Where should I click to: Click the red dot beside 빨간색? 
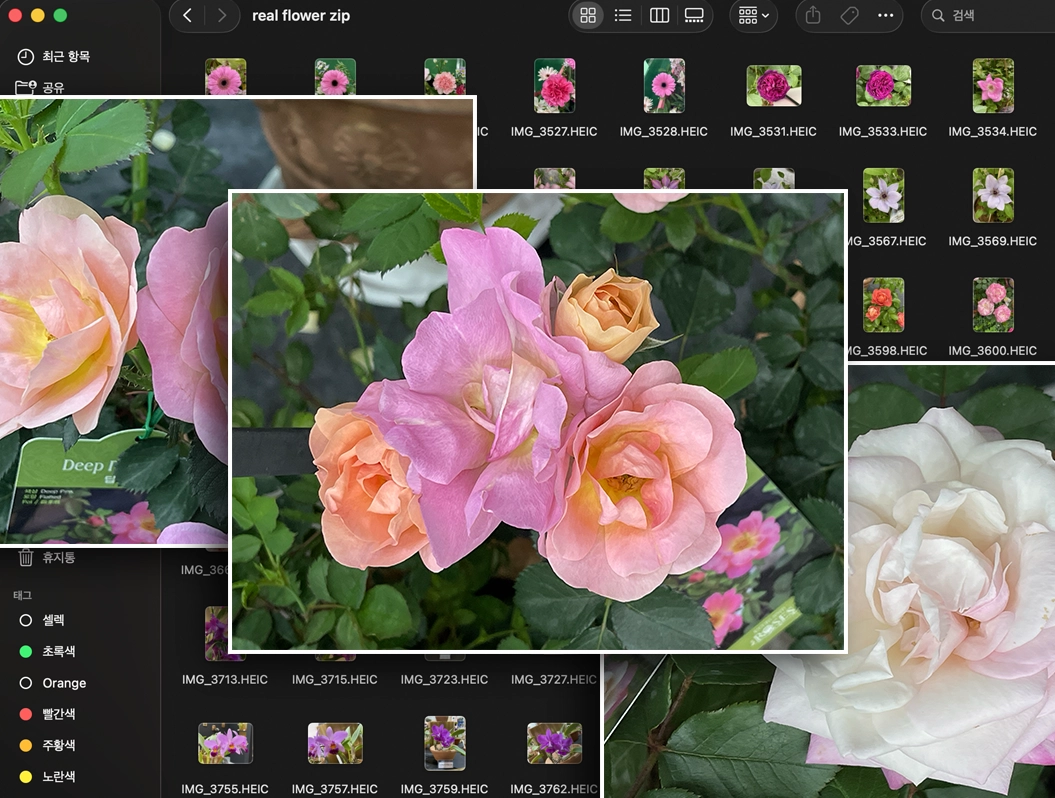[x=26, y=714]
